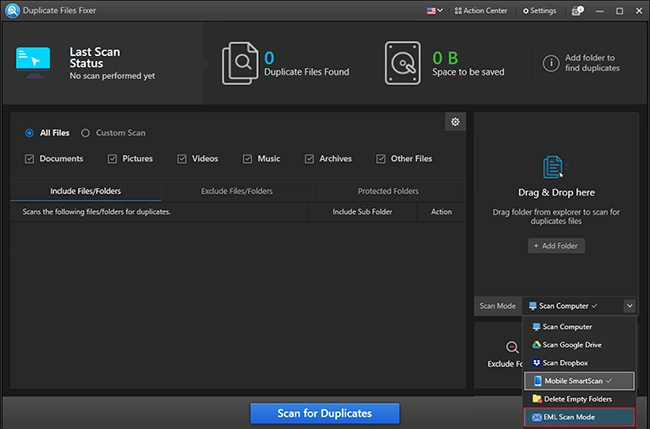Choose Mobile SmartScan from the mode list
The height and width of the screenshot is (429, 650).
pos(579,381)
